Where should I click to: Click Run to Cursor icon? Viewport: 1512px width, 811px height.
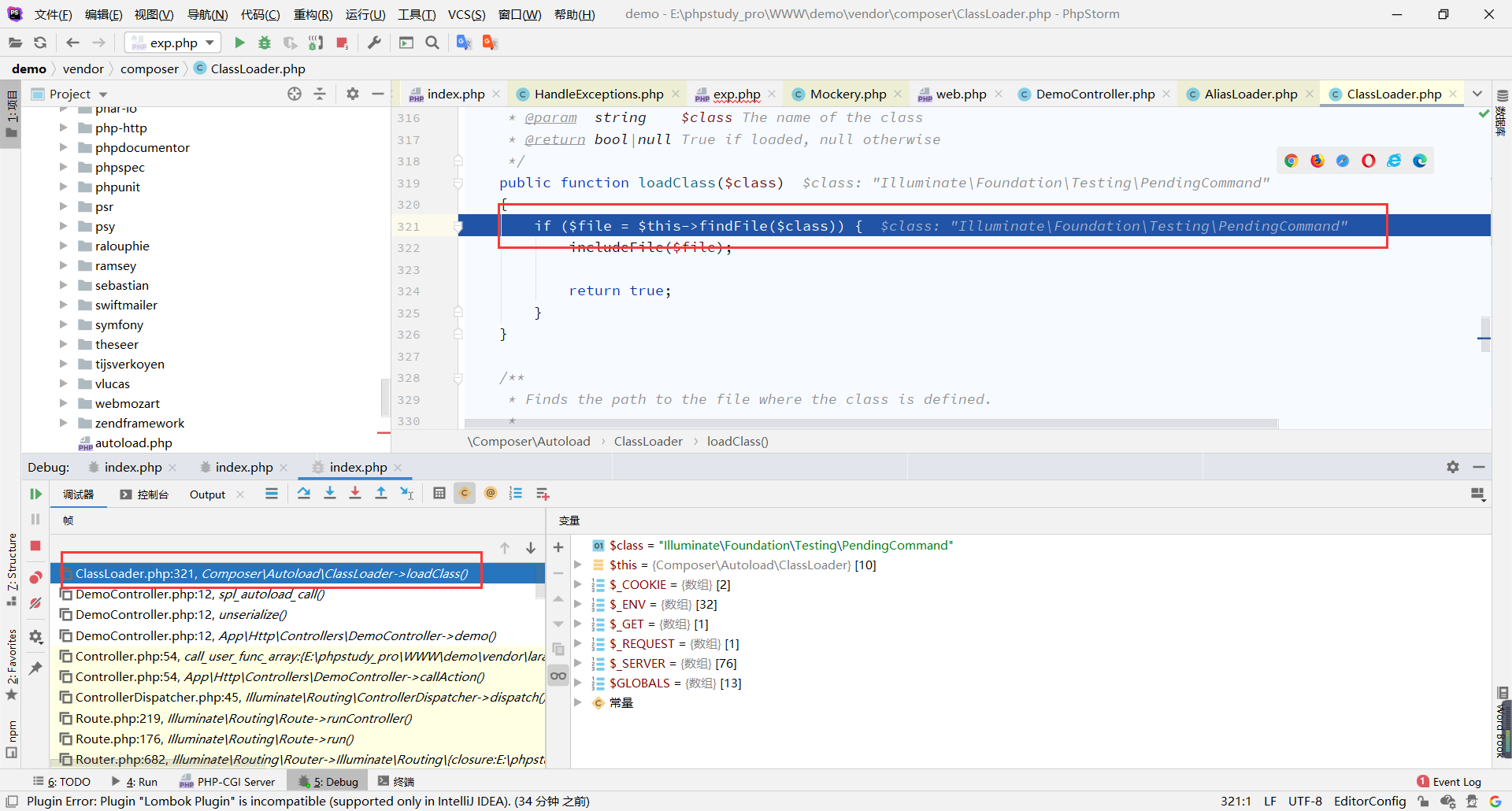406,494
